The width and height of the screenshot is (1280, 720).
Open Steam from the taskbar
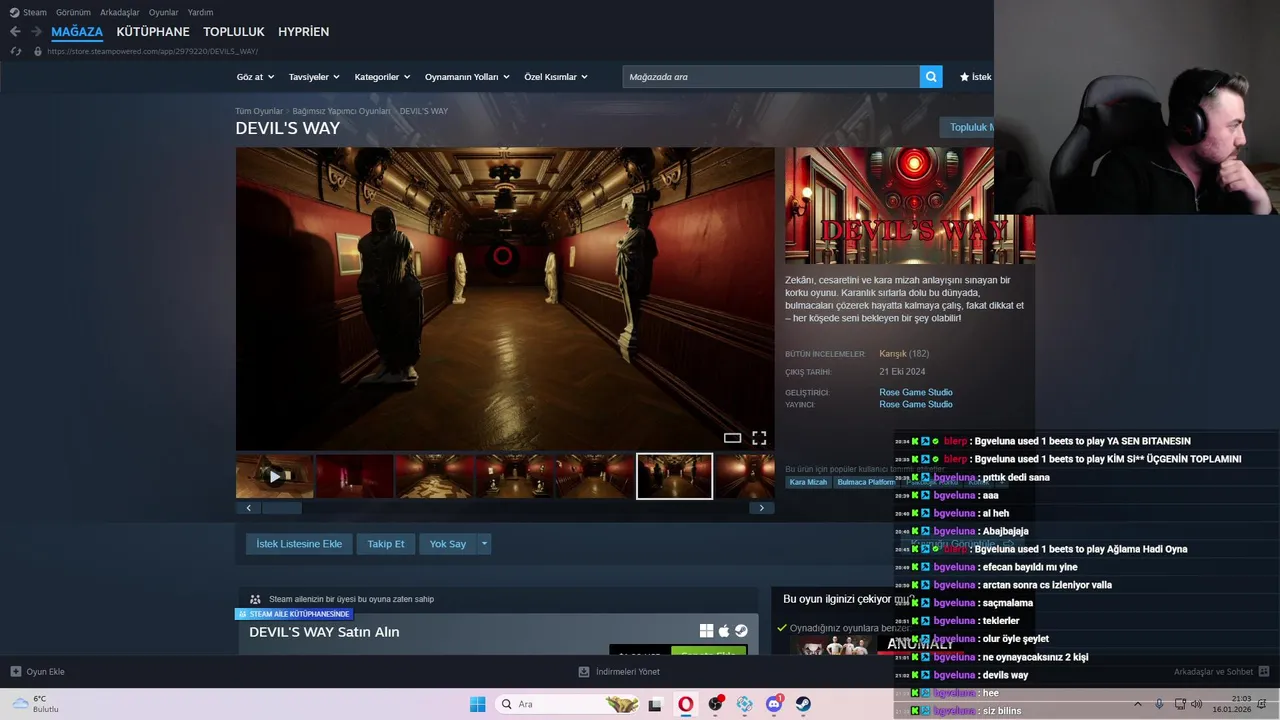(803, 704)
